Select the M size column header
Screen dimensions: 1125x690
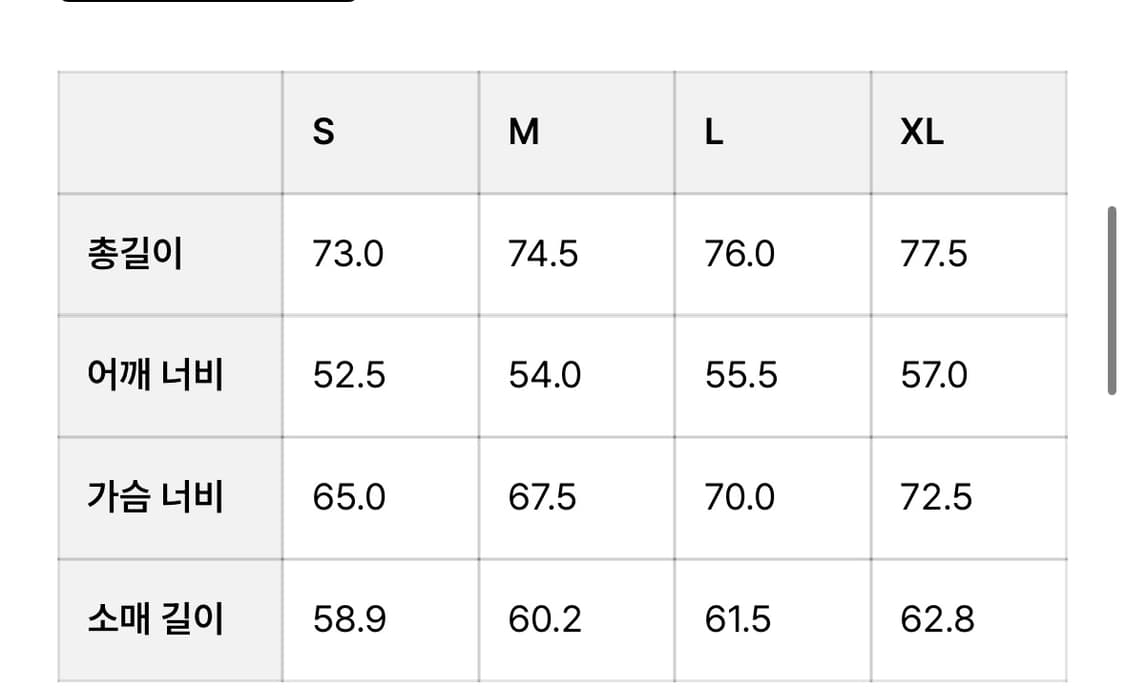tap(524, 132)
